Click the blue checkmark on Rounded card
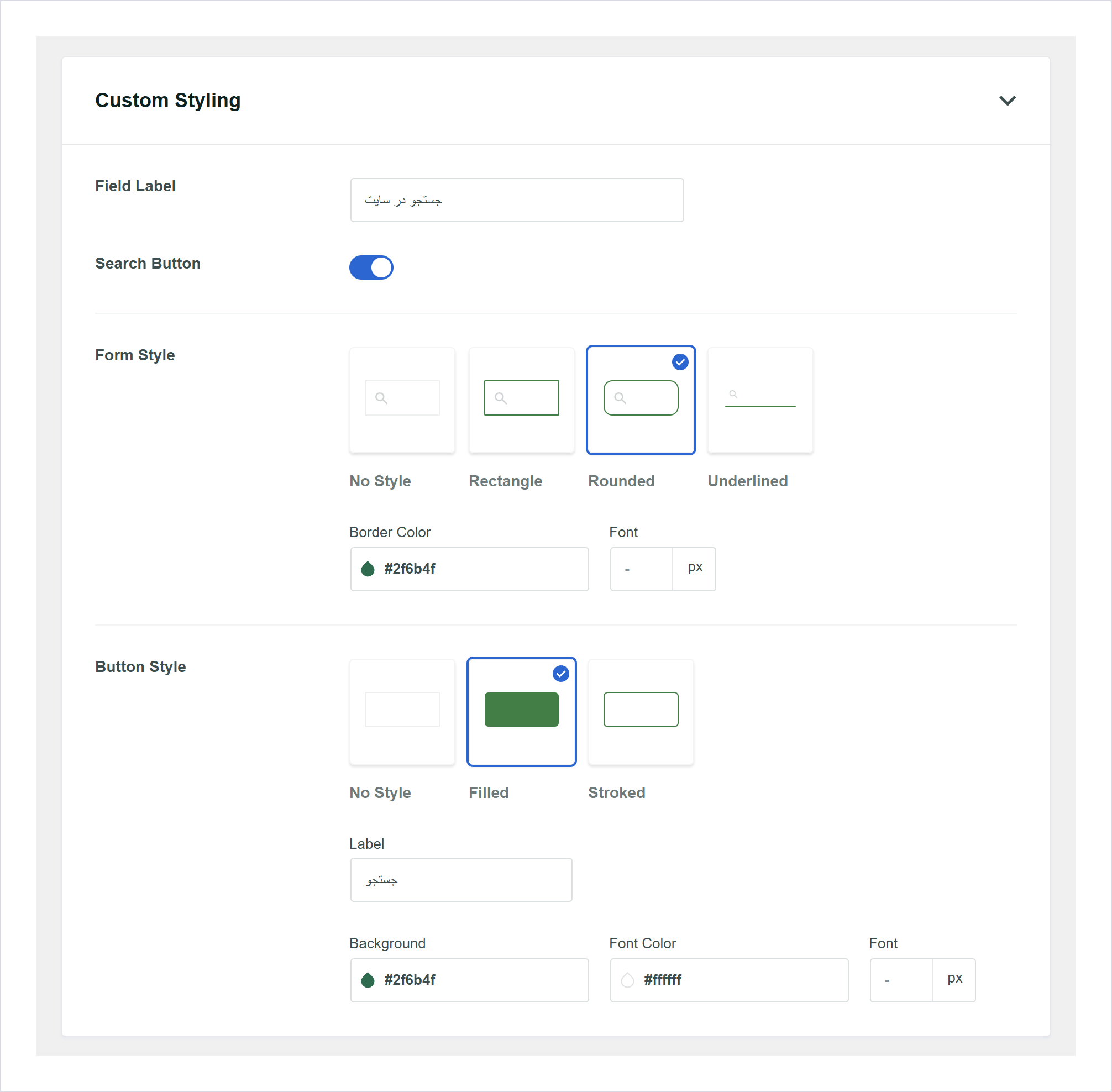The height and width of the screenshot is (1092, 1112). click(x=680, y=362)
